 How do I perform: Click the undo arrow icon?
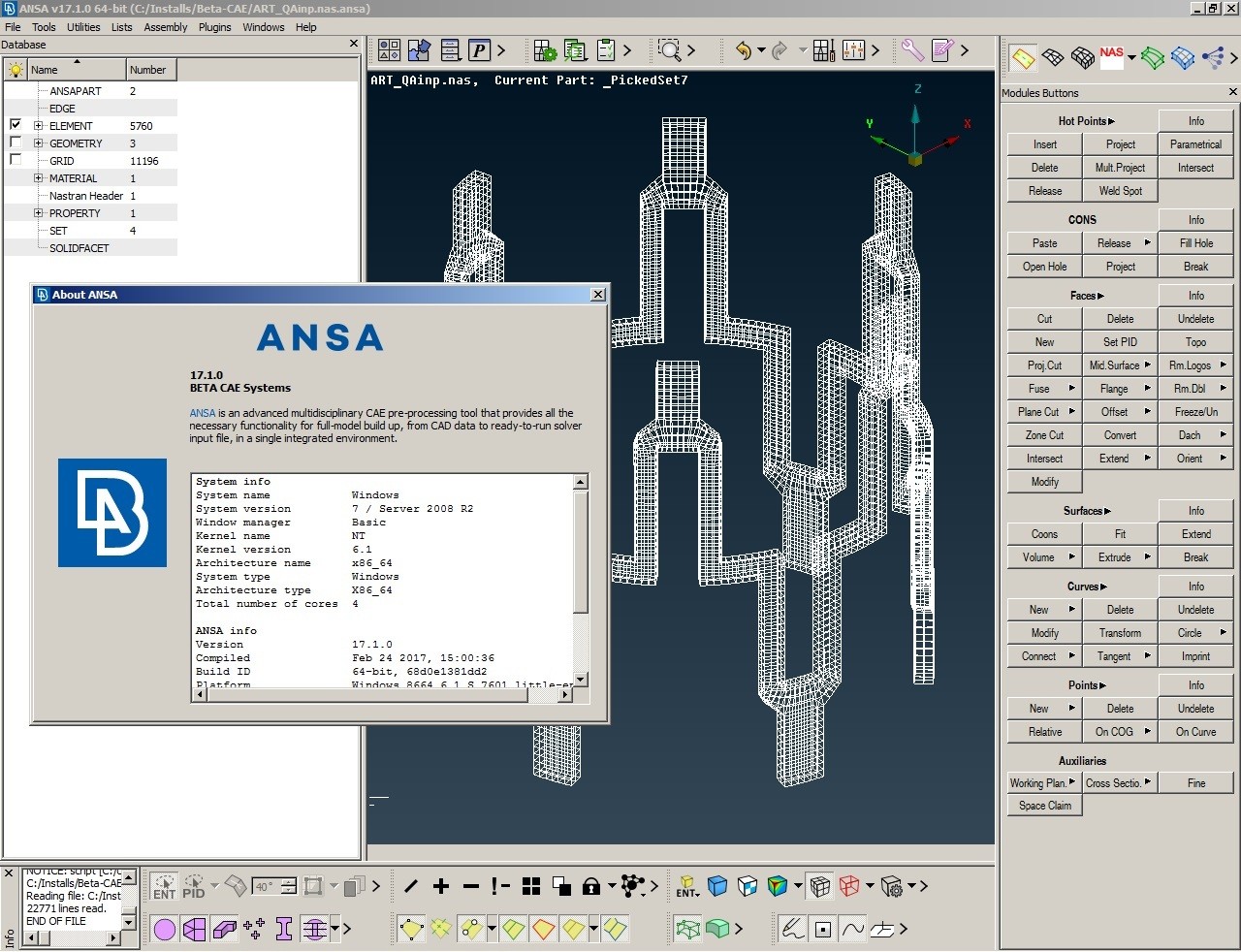(743, 50)
